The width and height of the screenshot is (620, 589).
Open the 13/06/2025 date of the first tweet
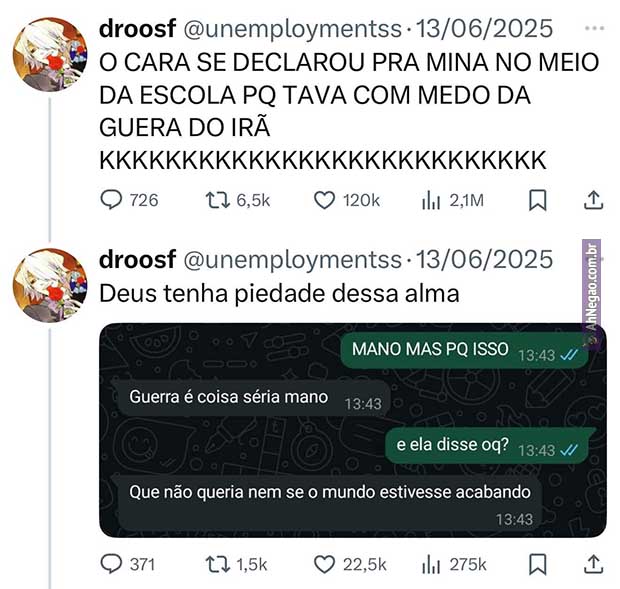click(485, 28)
